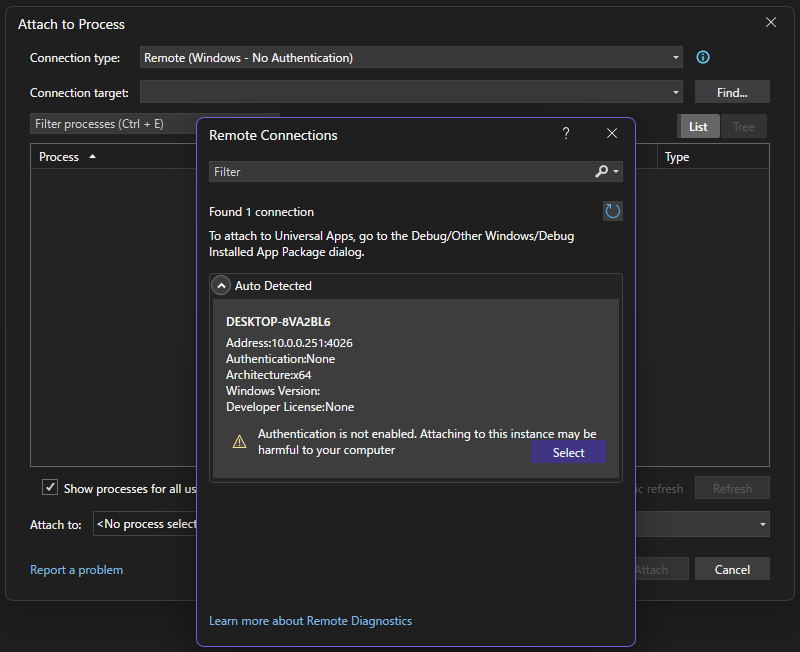
Task: Click the Find... button
Action: [732, 93]
